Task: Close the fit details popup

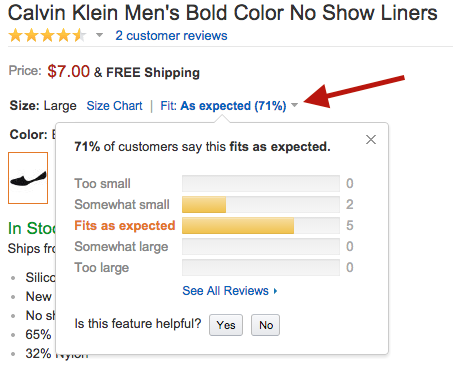Action: coord(371,139)
